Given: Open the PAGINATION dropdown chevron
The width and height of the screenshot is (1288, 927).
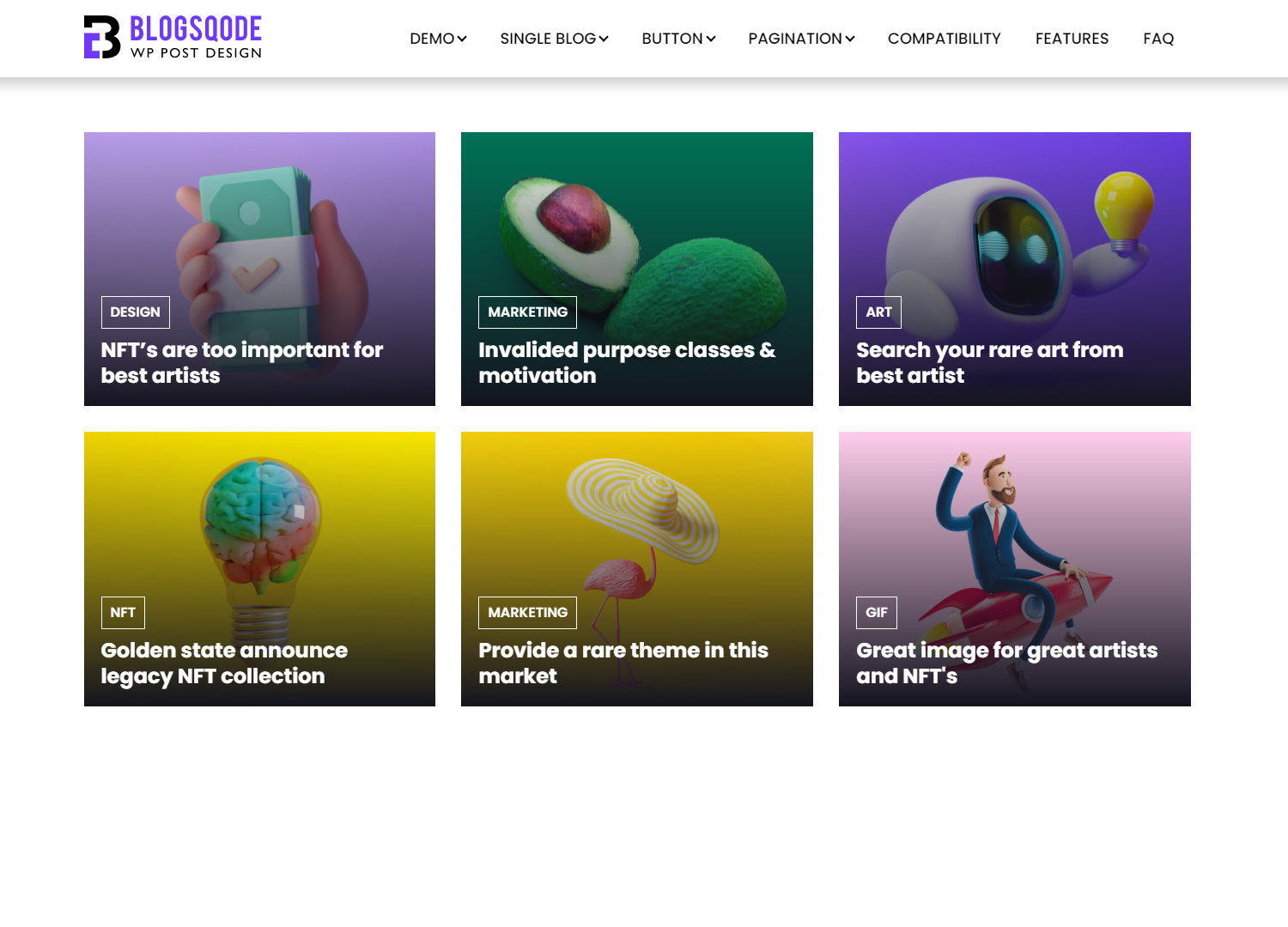Looking at the screenshot, I should click(x=850, y=39).
